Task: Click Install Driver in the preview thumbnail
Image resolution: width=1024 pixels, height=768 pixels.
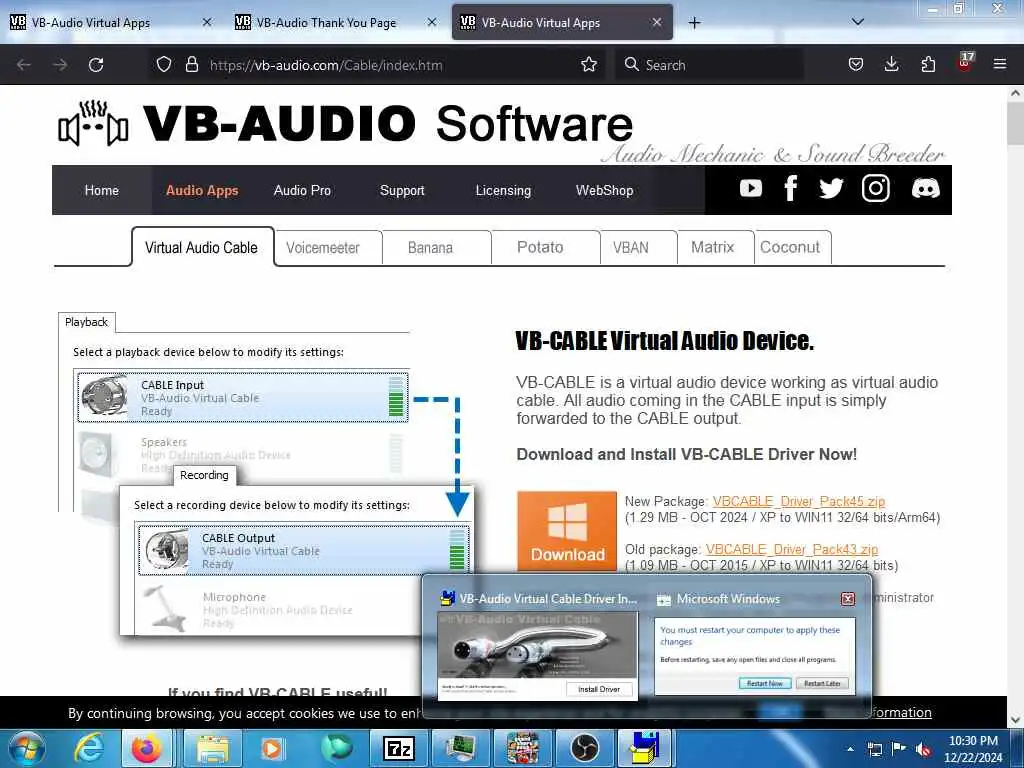Action: [x=599, y=689]
